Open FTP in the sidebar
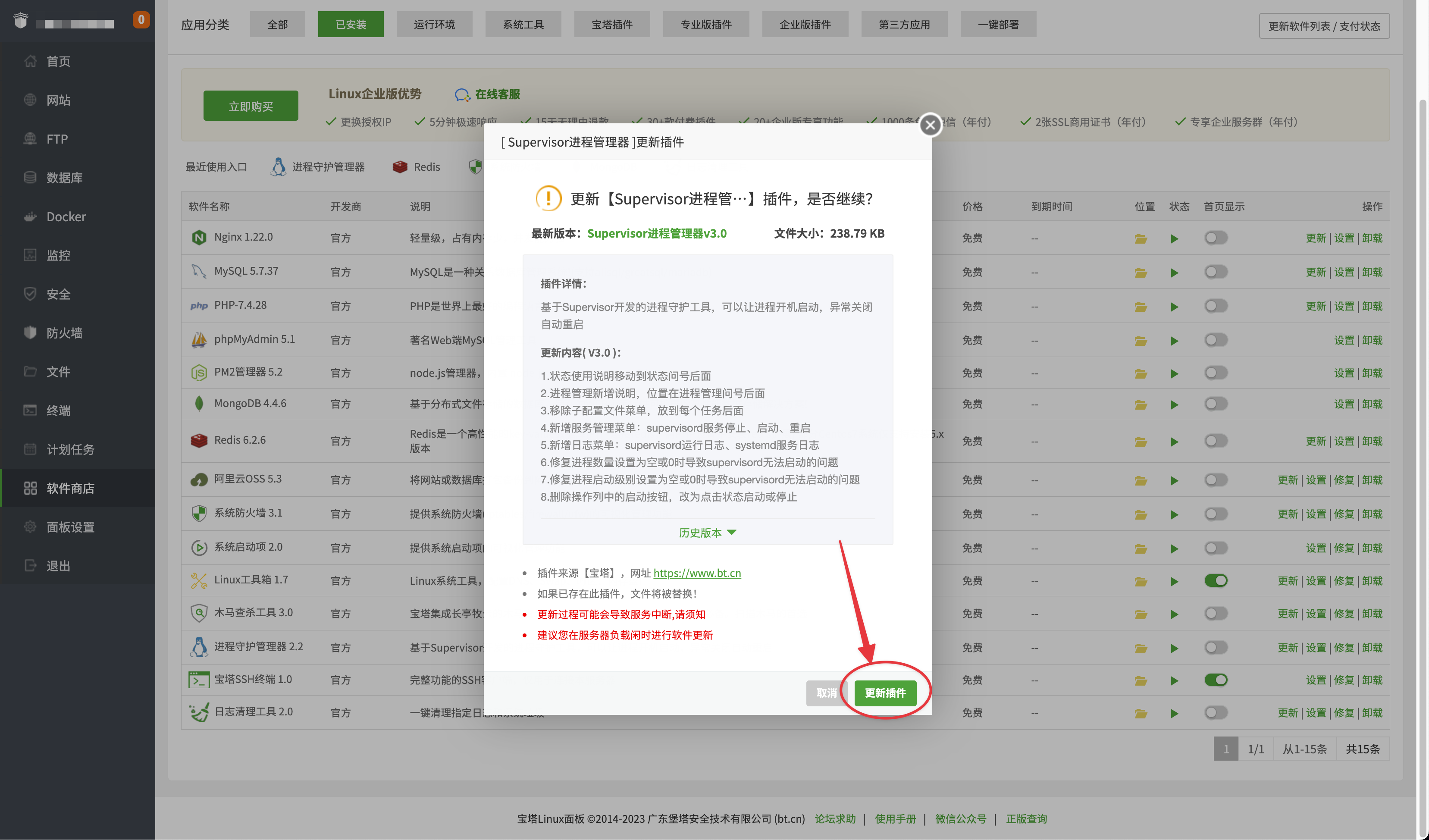The width and height of the screenshot is (1429, 840). point(78,139)
